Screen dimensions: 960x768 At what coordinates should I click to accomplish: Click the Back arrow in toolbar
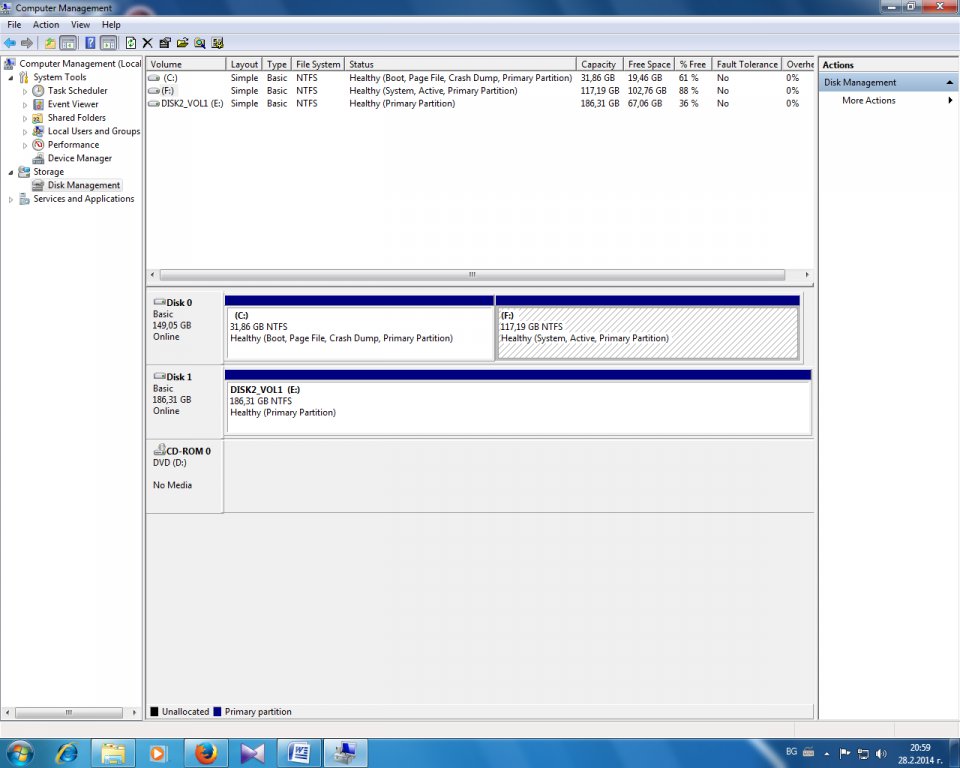9,43
